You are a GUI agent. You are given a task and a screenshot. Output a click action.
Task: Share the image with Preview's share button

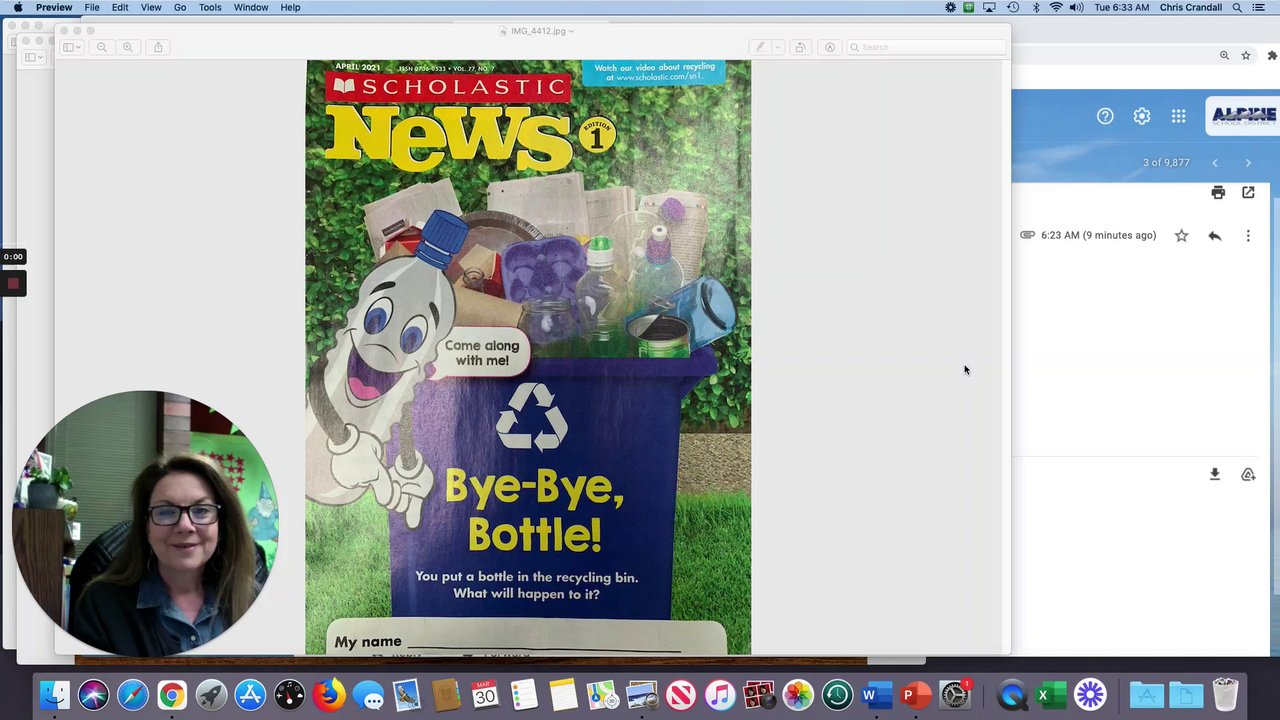tap(158, 47)
